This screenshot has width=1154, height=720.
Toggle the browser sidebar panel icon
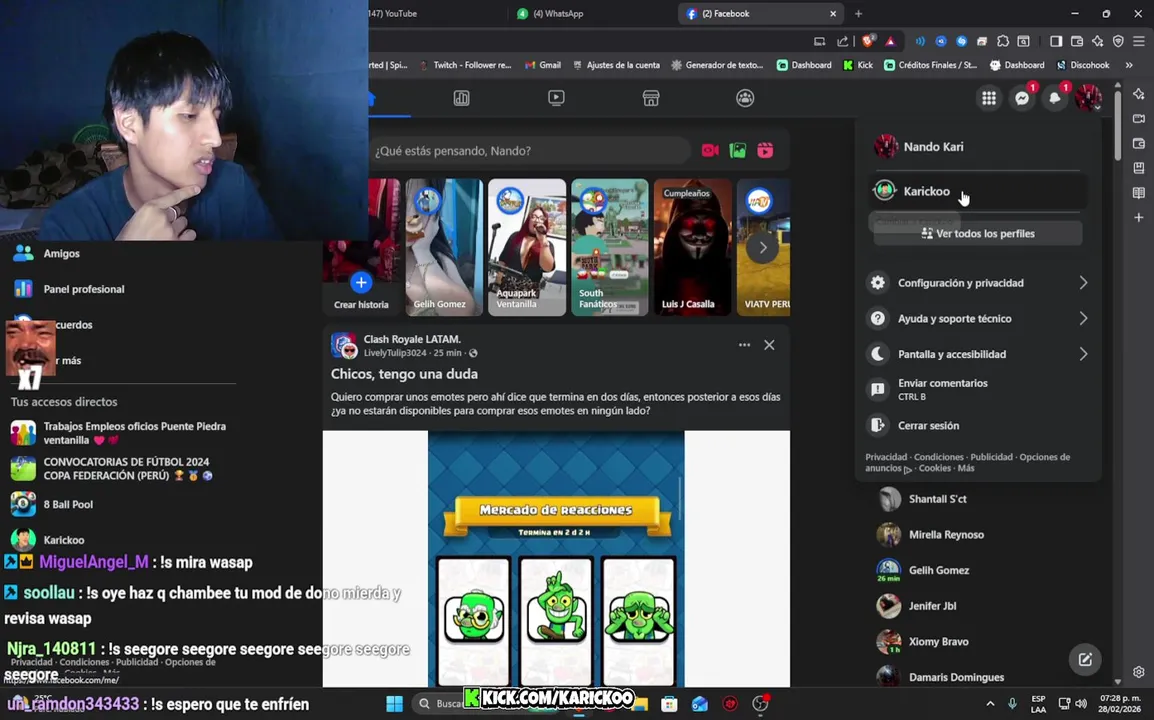[x=1055, y=41]
